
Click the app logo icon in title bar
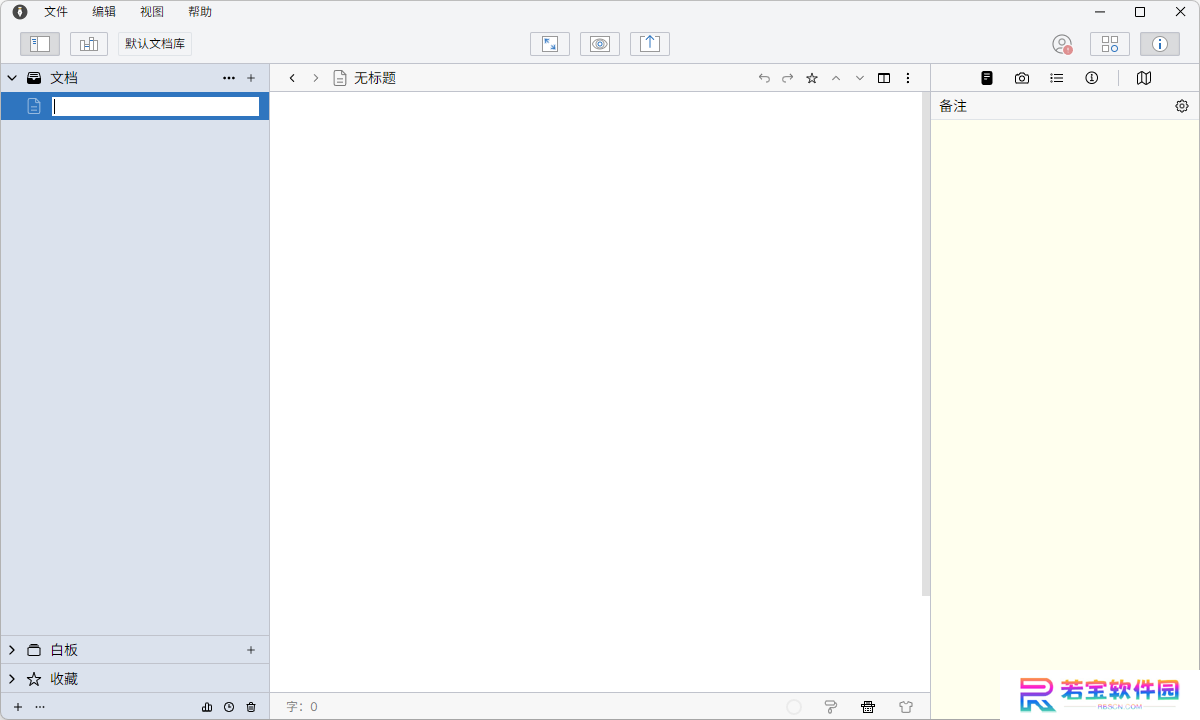click(20, 12)
